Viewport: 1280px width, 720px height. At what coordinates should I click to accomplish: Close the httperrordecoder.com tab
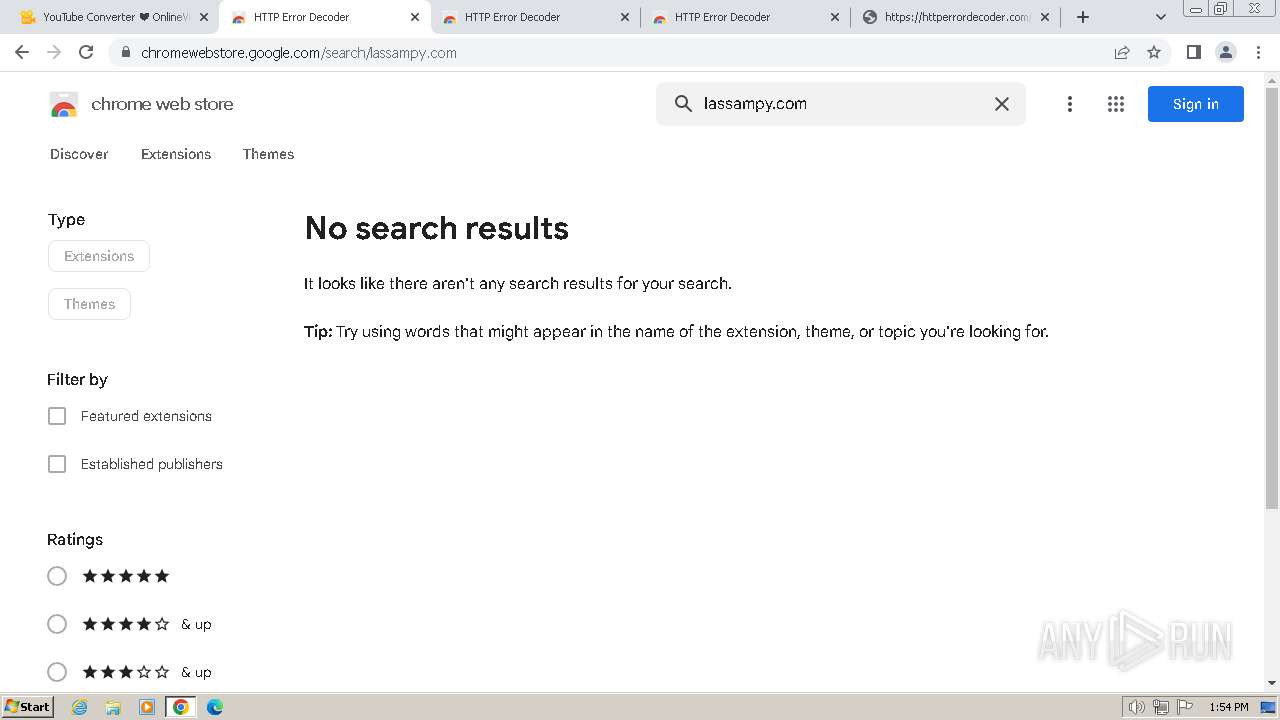pos(1045,17)
